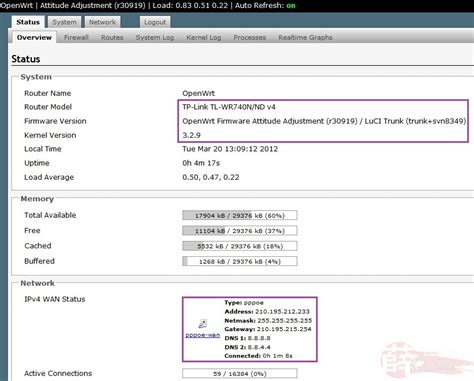Image resolution: width=474 pixels, height=381 pixels.
Task: Click the 'Connected: 0h 1m 8s' entry
Action: [258, 356]
